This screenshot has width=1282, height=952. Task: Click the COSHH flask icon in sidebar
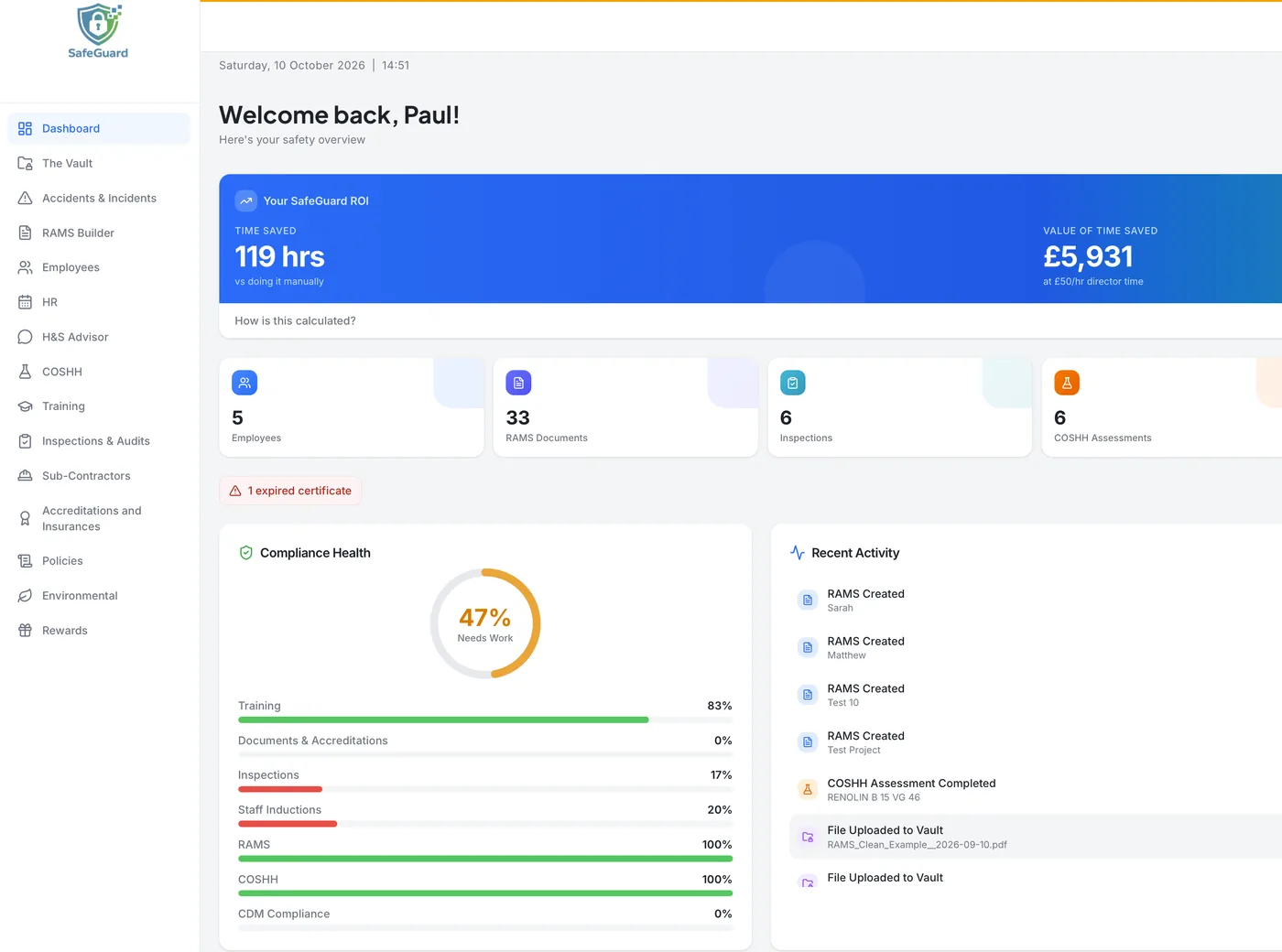26,373
